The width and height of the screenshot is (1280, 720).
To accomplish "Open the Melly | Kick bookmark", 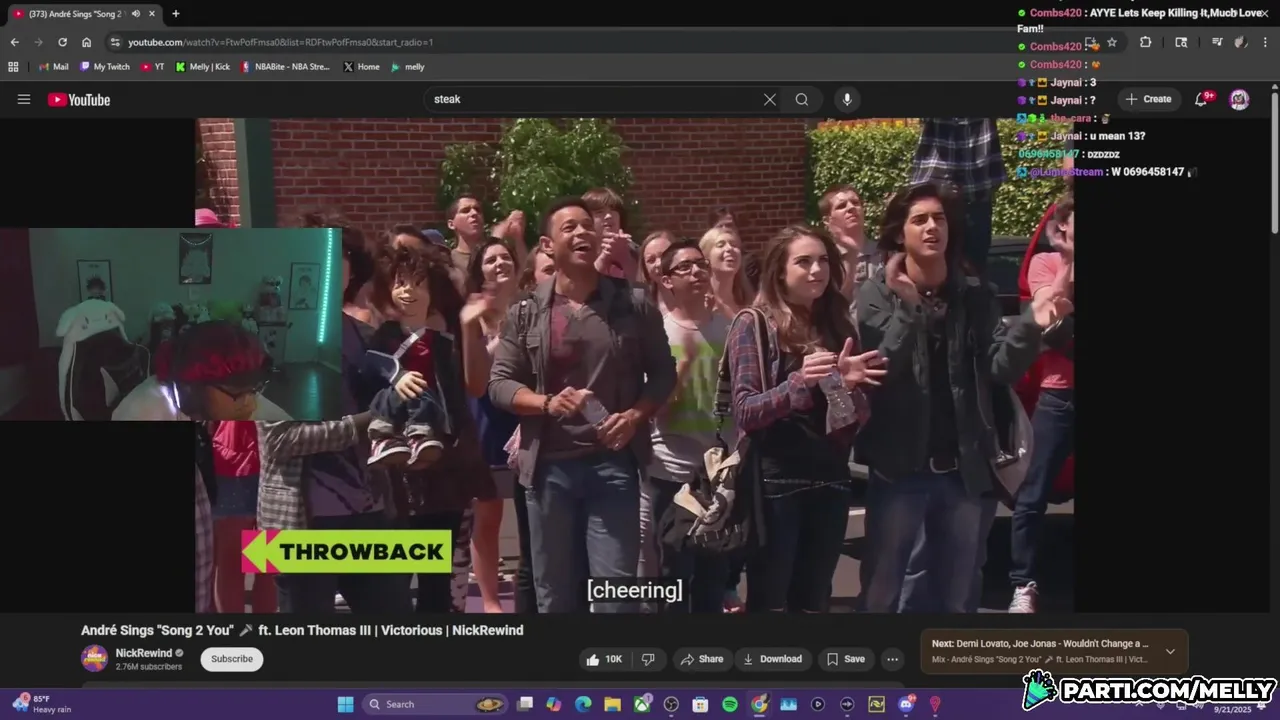I will coord(202,67).
